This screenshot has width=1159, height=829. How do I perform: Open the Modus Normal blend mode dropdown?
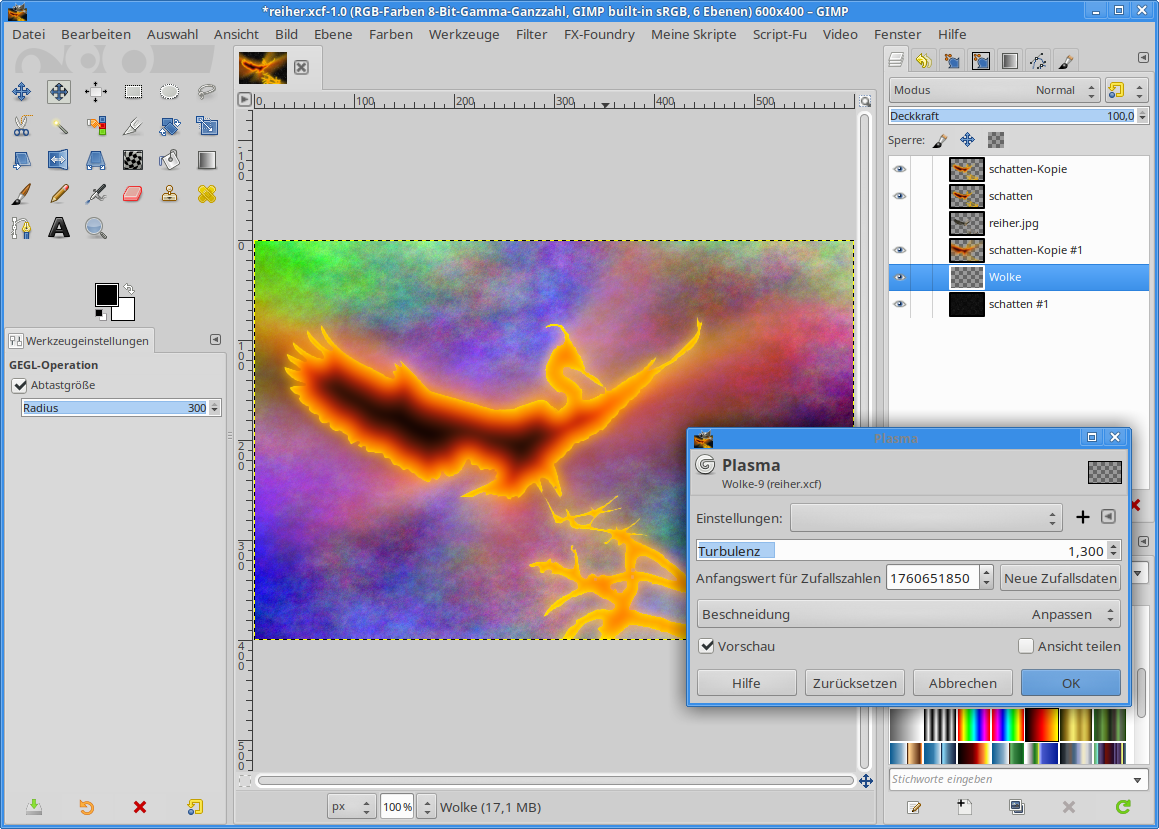994,90
